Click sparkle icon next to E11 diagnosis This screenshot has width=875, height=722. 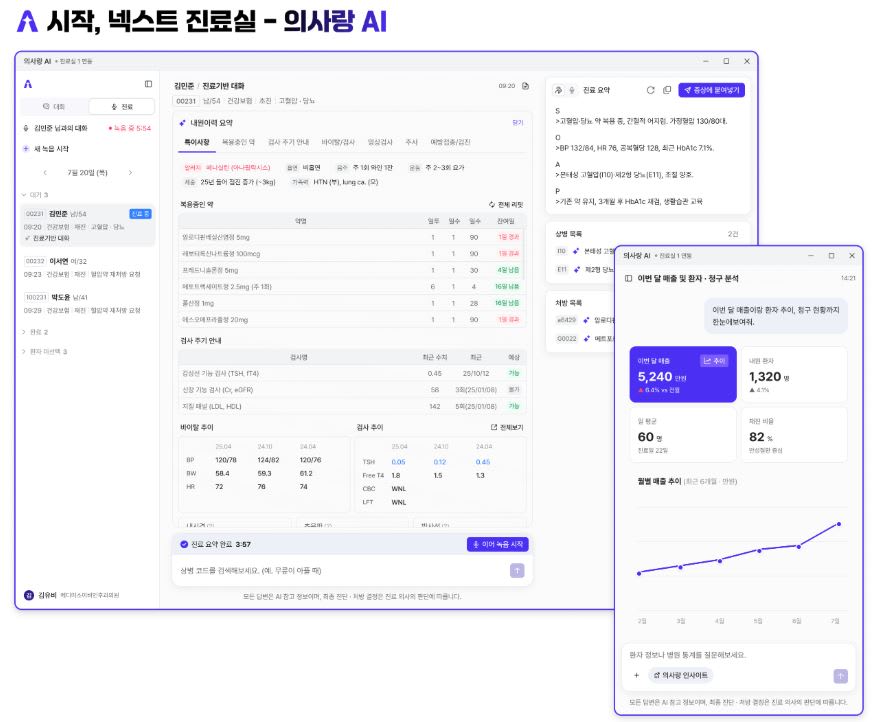click(x=577, y=270)
